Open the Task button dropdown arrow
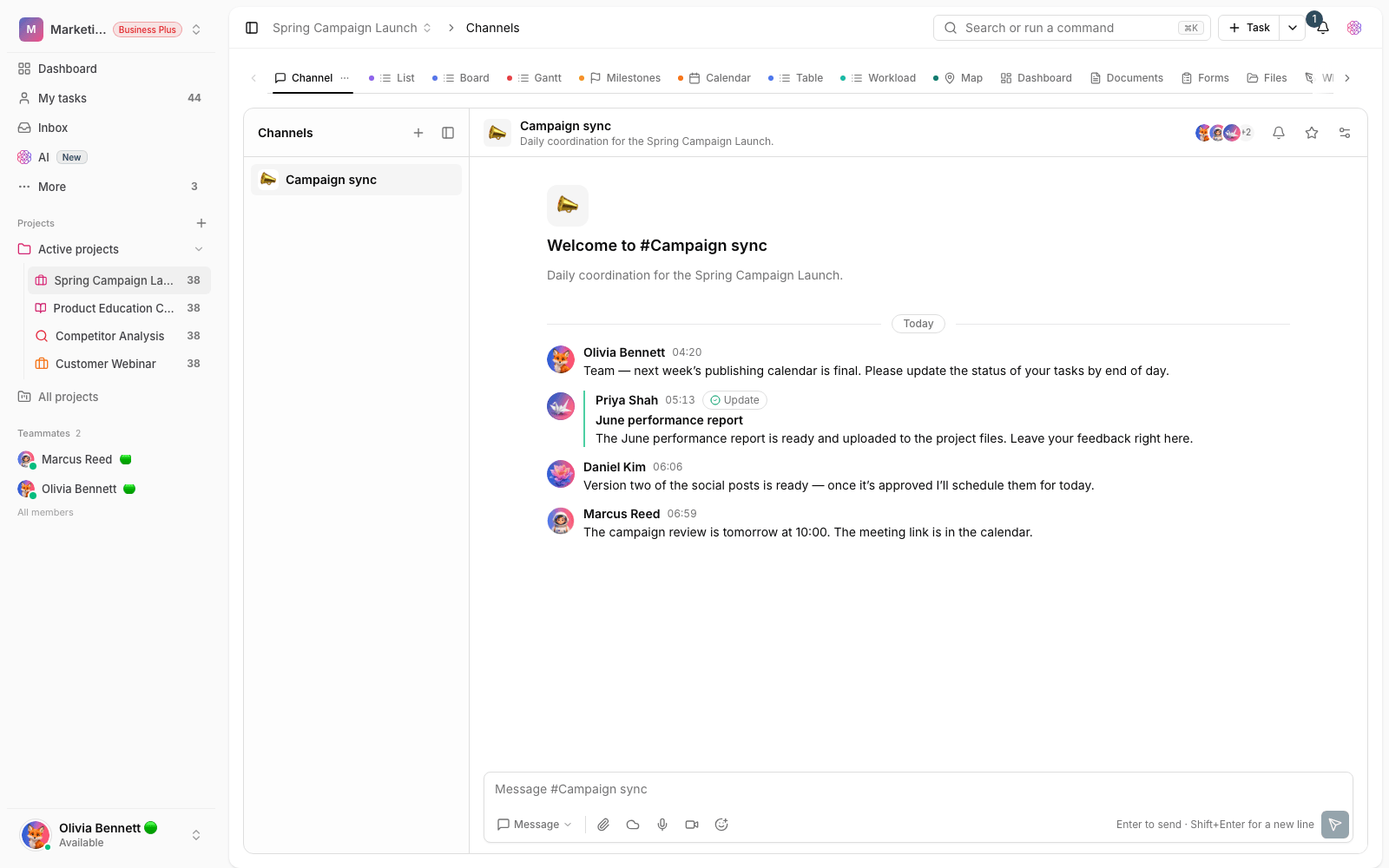Screen dimensions: 1389x868 [1293, 28]
